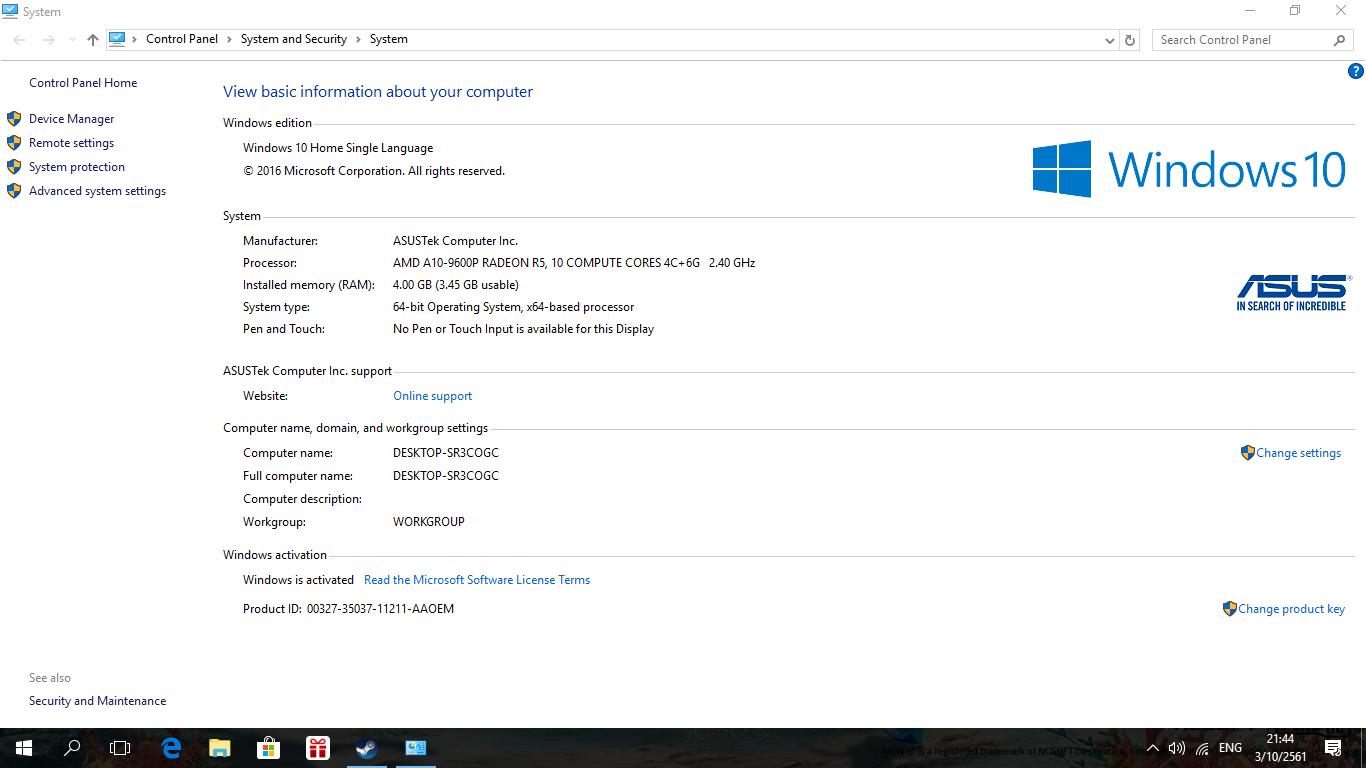Expand the address bar history dropdown
Screen dimensions: 1366x768
[1110, 40]
